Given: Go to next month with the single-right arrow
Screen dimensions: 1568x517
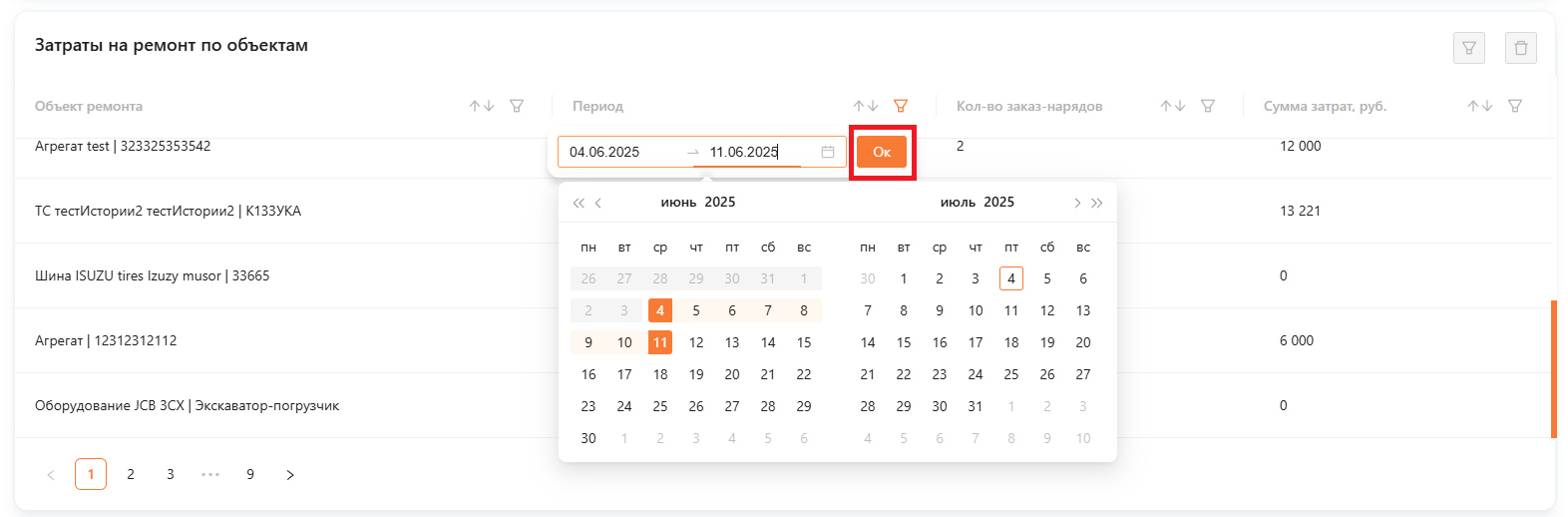Looking at the screenshot, I should [1077, 203].
